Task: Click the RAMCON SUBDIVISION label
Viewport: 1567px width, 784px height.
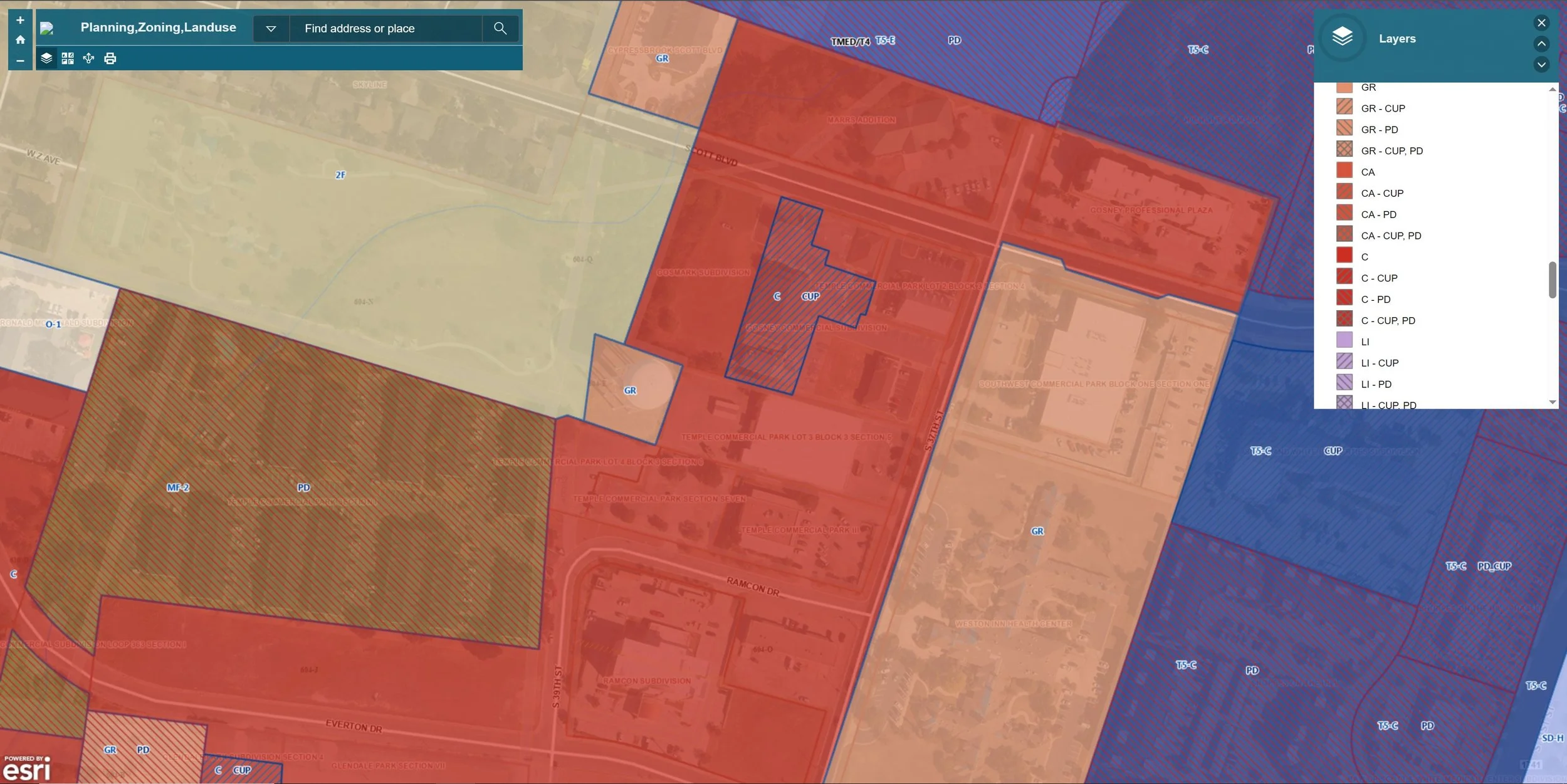Action: click(x=647, y=681)
